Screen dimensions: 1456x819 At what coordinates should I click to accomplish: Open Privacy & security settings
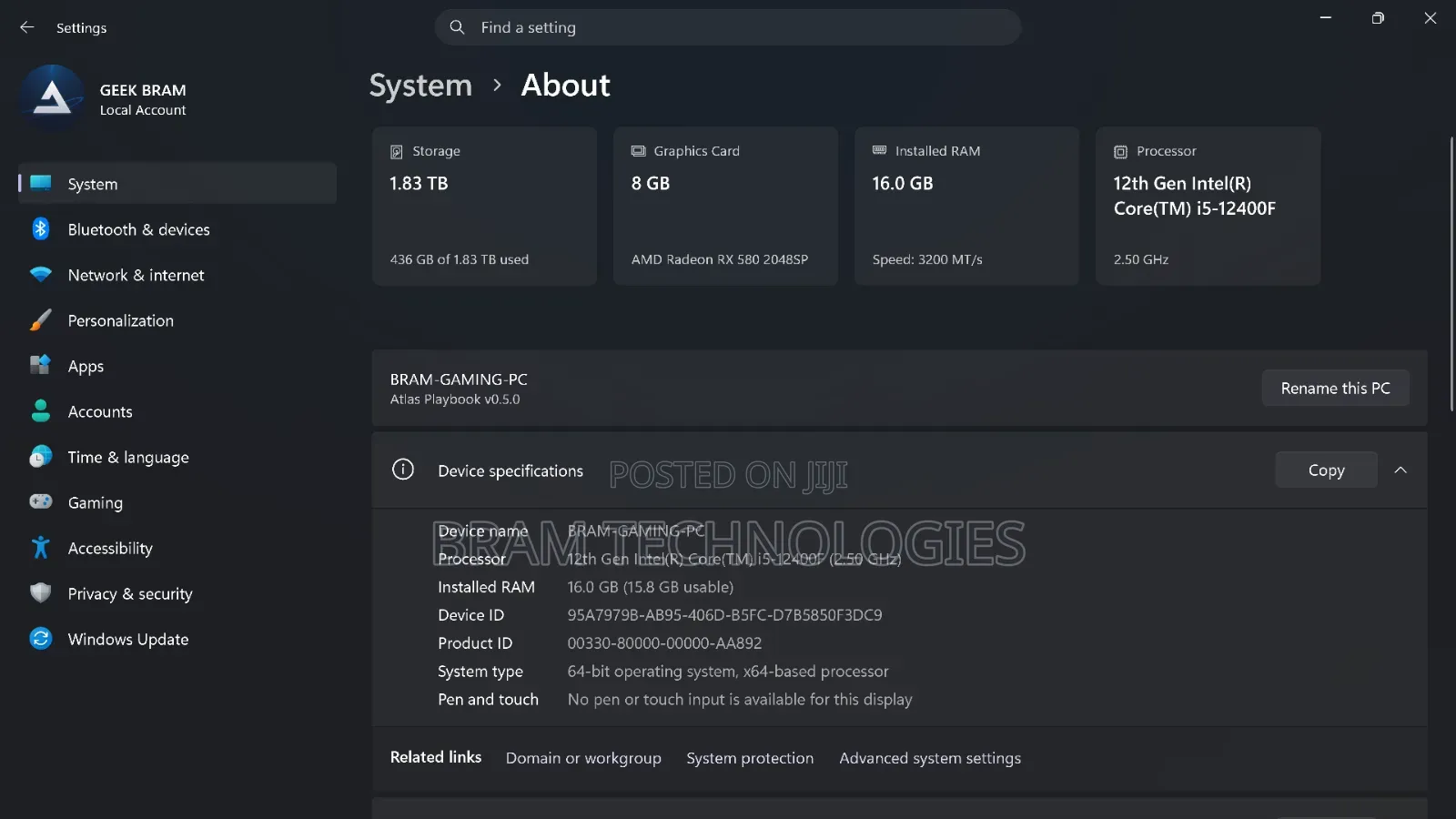[x=177, y=593]
